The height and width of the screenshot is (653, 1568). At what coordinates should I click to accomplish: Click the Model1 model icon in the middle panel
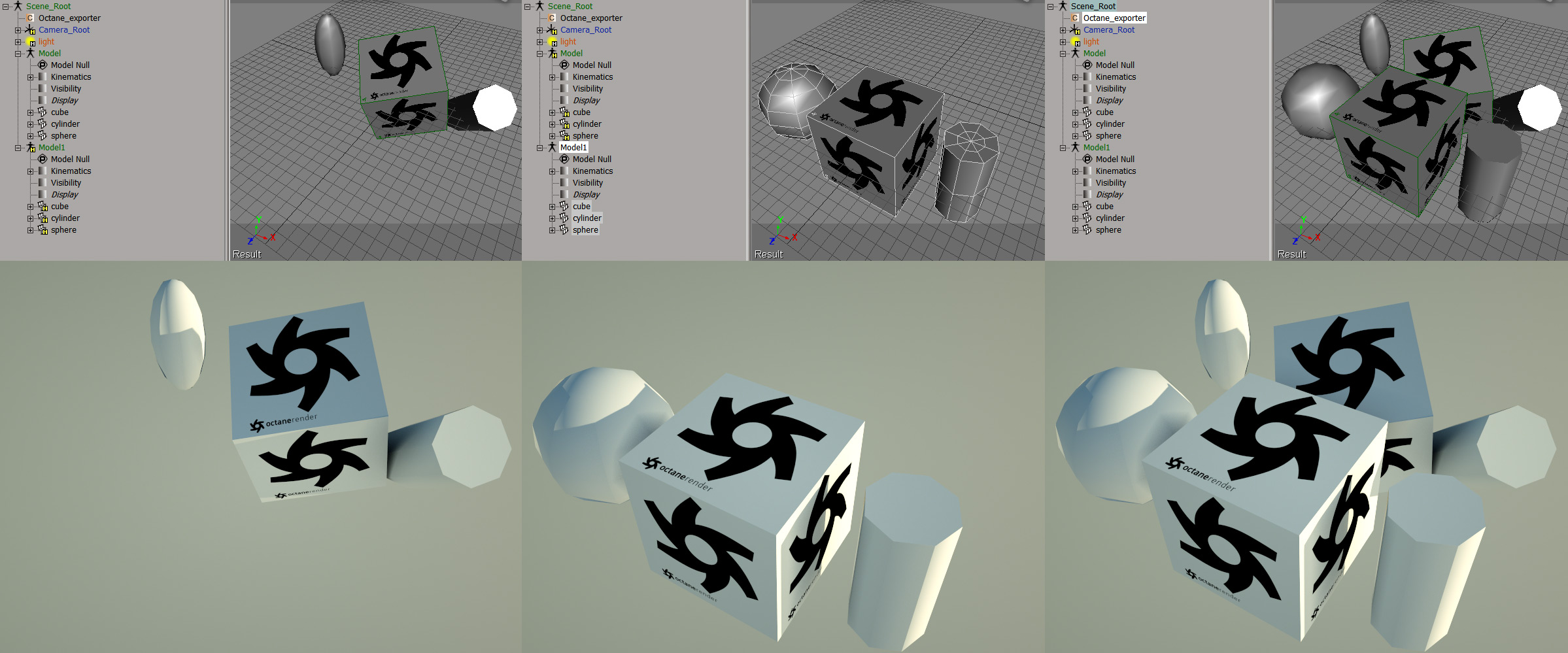click(552, 148)
